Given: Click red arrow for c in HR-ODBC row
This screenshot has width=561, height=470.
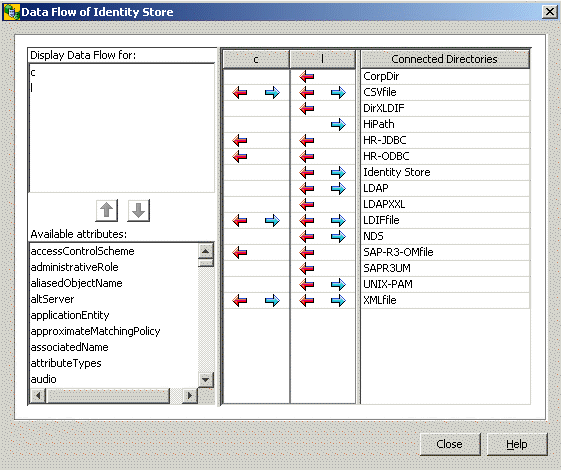Looking at the screenshot, I should (x=240, y=156).
